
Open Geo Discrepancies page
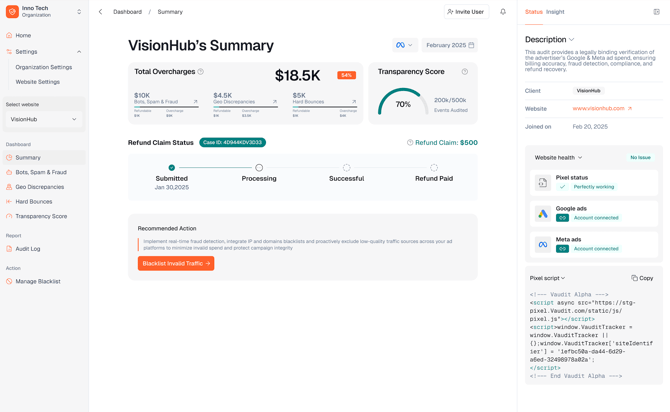point(40,187)
